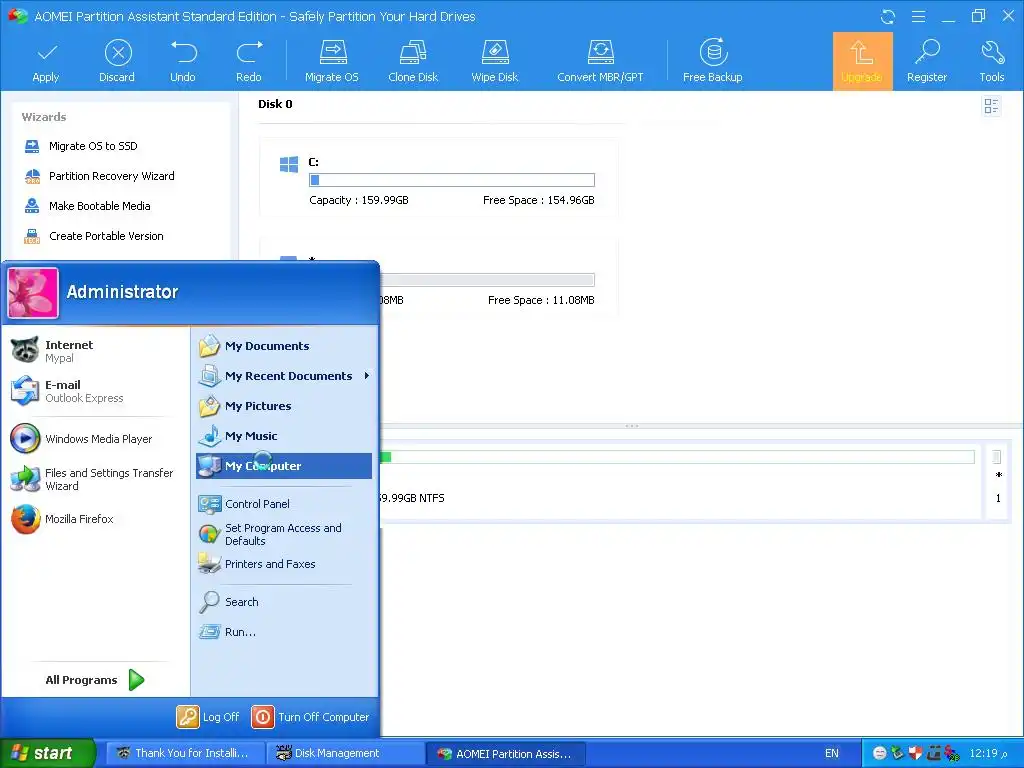Click the red shield tray icon

(x=916, y=754)
